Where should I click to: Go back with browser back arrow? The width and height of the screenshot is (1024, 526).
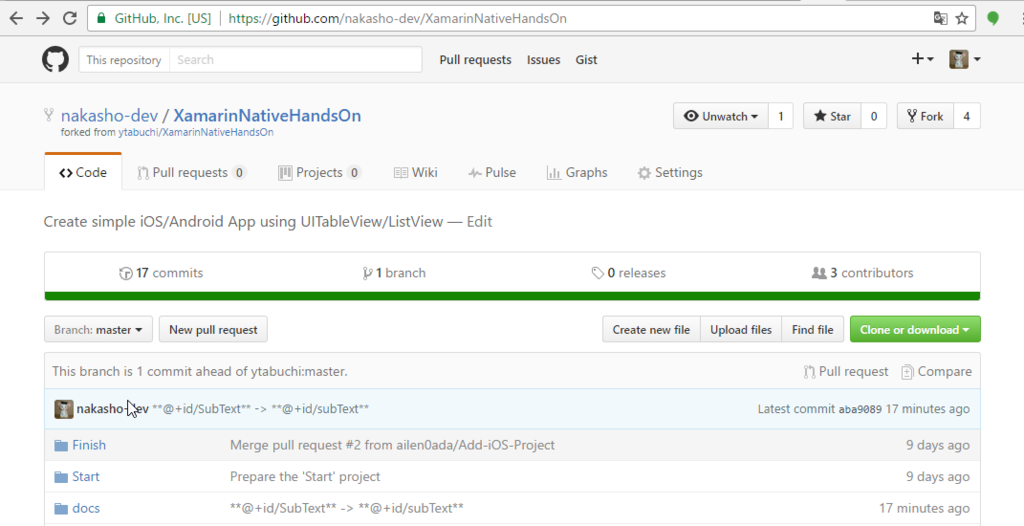tap(16, 18)
